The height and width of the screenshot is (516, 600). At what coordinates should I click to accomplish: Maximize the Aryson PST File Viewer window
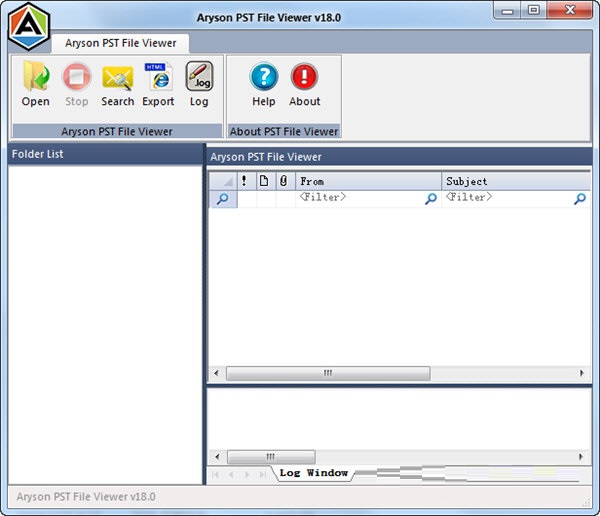coord(533,10)
